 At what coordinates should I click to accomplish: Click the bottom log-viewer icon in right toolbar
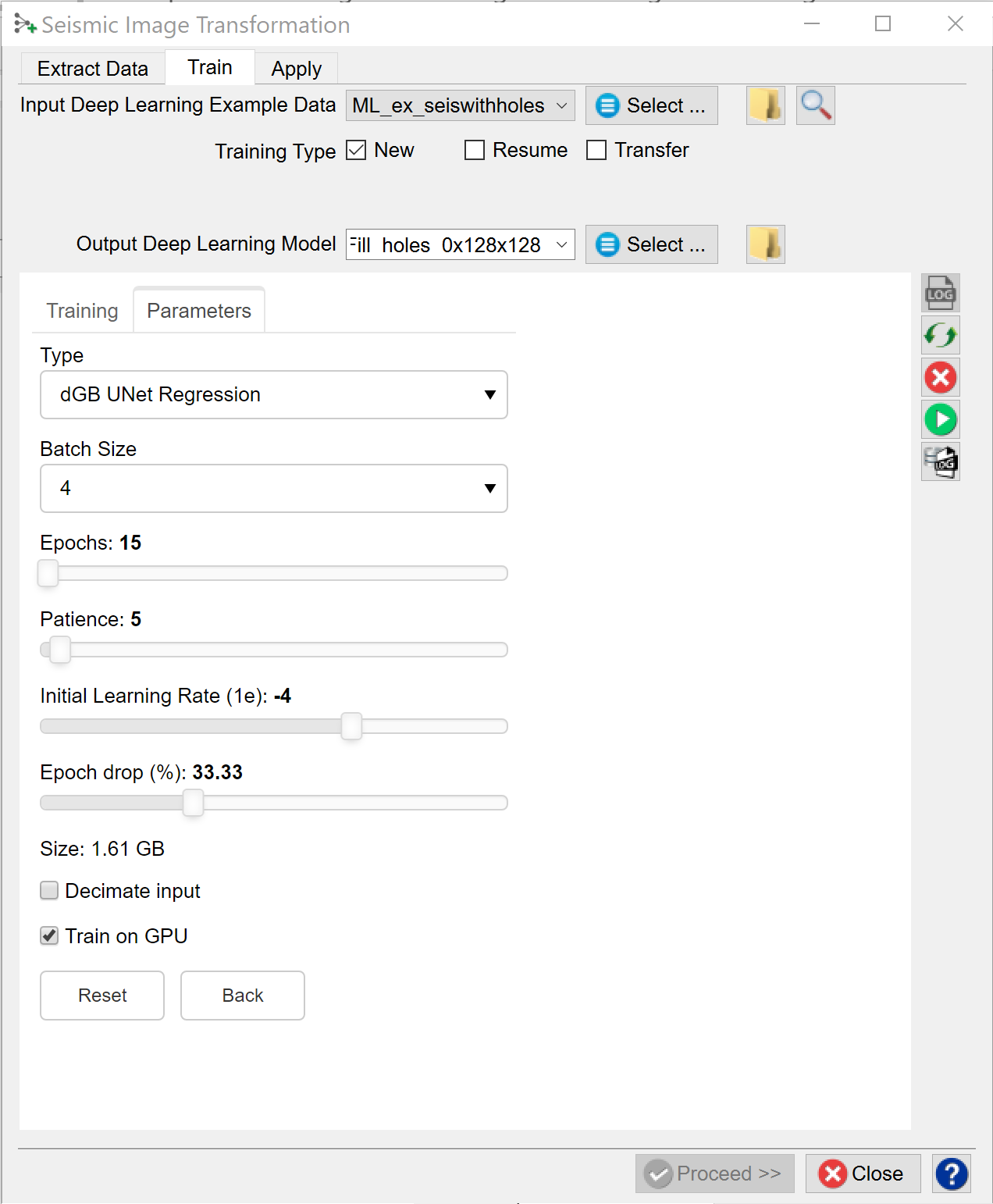click(940, 462)
